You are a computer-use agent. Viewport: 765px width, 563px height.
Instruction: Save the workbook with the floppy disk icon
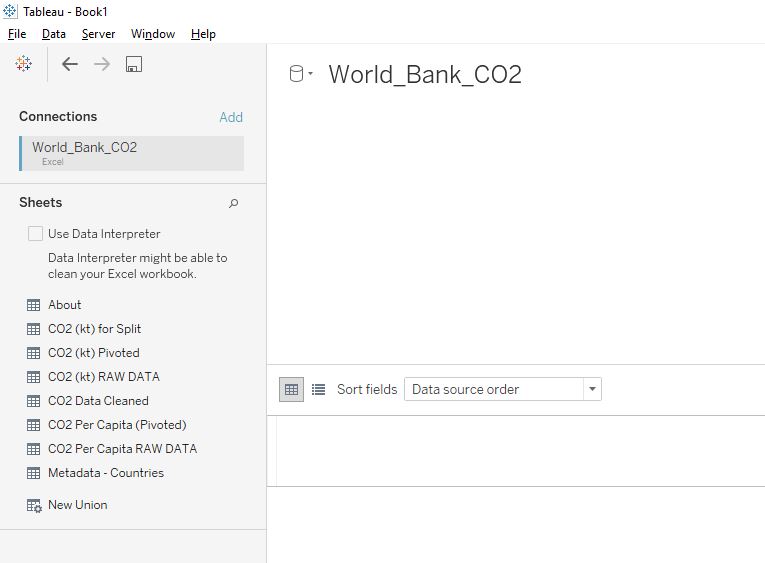click(x=134, y=64)
